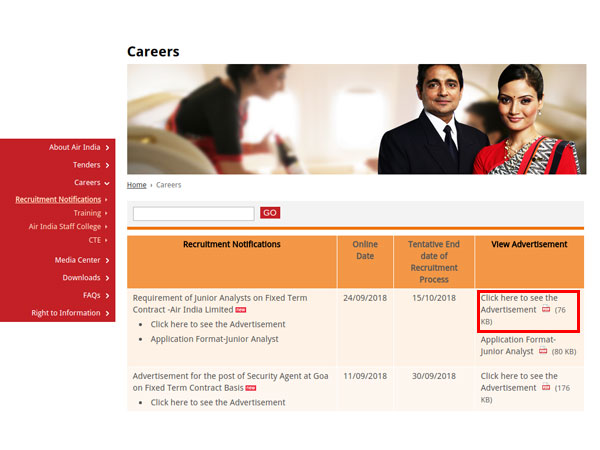
Task: Click Junior Analysts 'Click here to see the Advertisement' bullet link
Action: [x=218, y=324]
